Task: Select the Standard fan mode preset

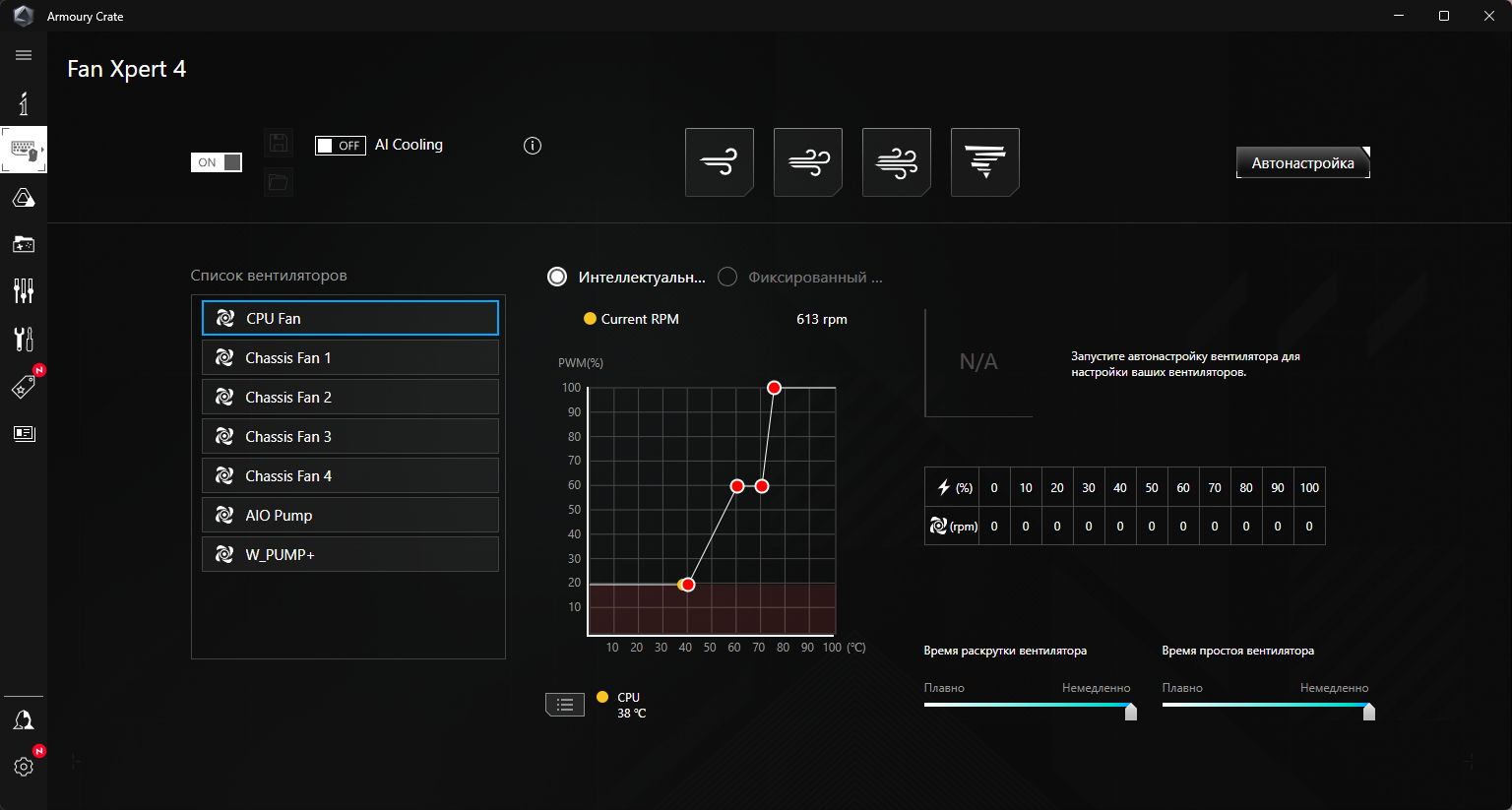Action: pyautogui.click(x=808, y=162)
